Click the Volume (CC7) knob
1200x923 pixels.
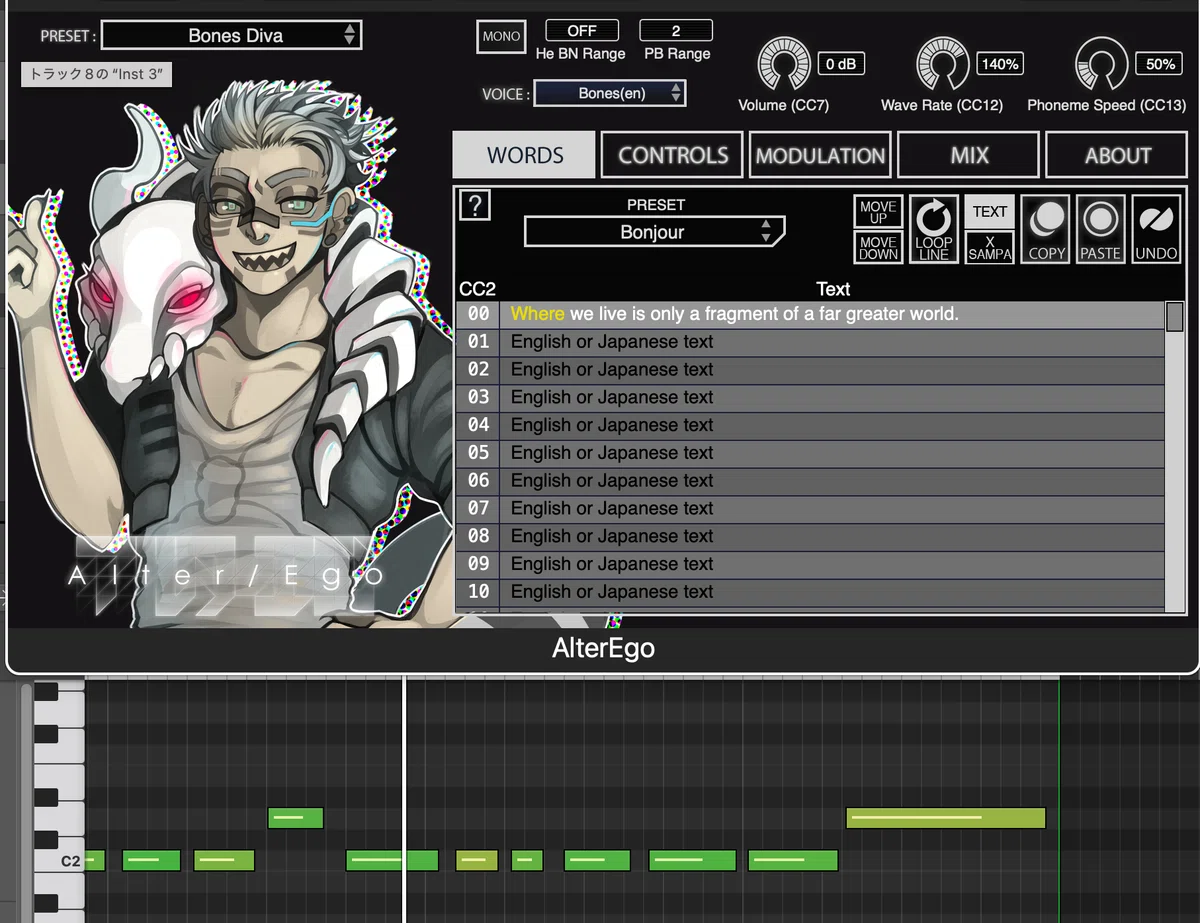785,66
